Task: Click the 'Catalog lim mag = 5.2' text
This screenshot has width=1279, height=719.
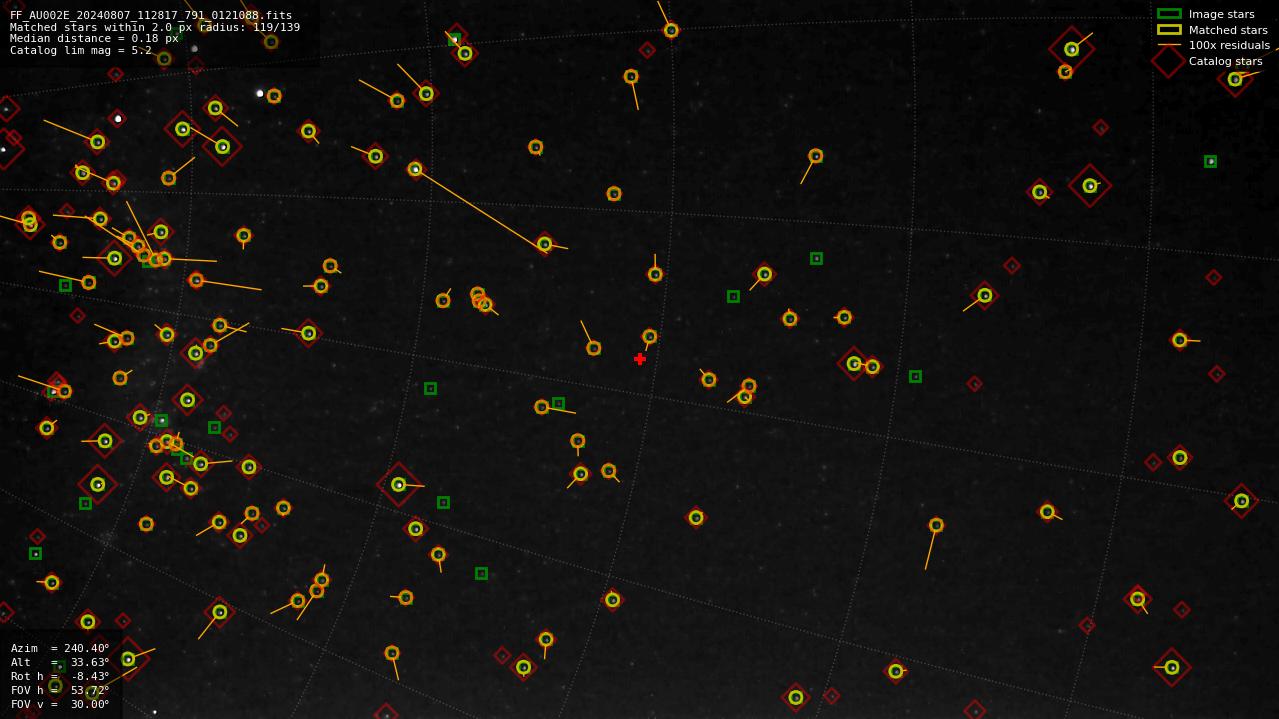Action: tap(81, 51)
